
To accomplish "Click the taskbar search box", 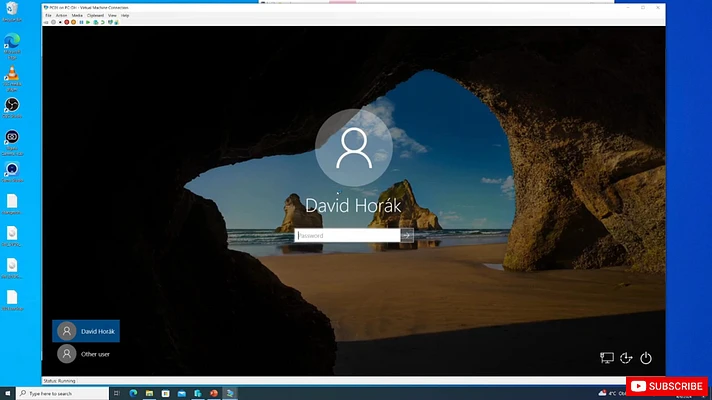I will (x=60, y=393).
